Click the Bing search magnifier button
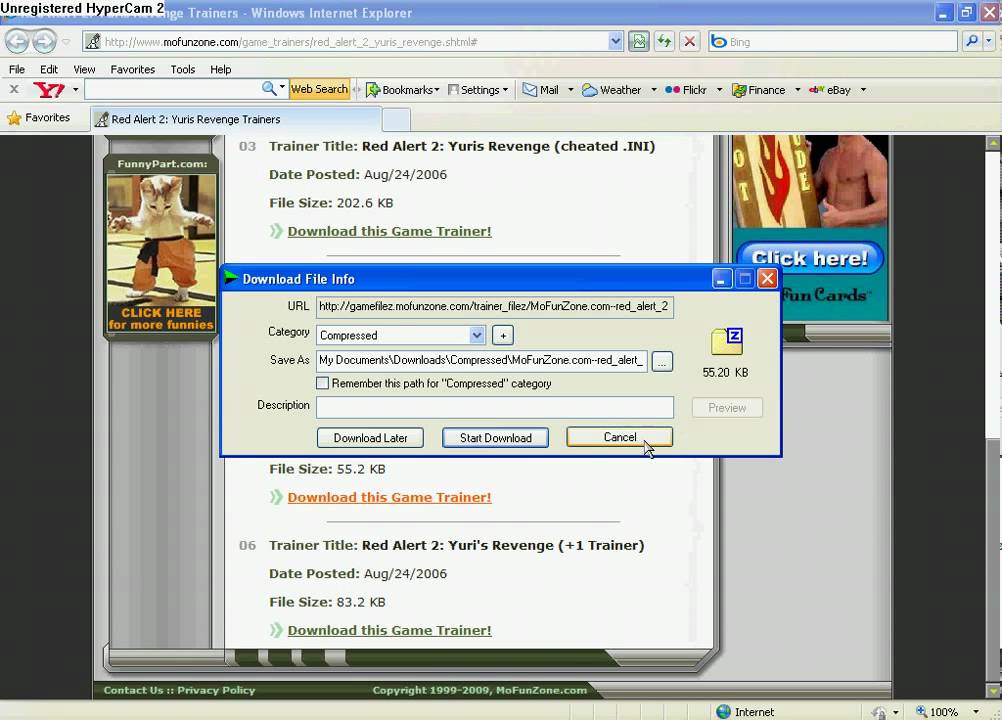The width and height of the screenshot is (1002, 720). click(972, 42)
